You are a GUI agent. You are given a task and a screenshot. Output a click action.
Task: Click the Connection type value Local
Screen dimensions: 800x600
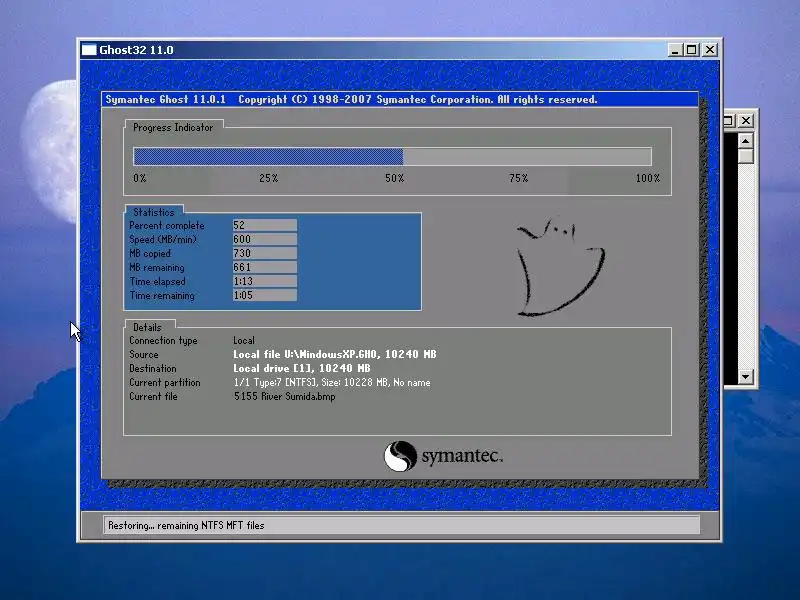click(x=244, y=340)
